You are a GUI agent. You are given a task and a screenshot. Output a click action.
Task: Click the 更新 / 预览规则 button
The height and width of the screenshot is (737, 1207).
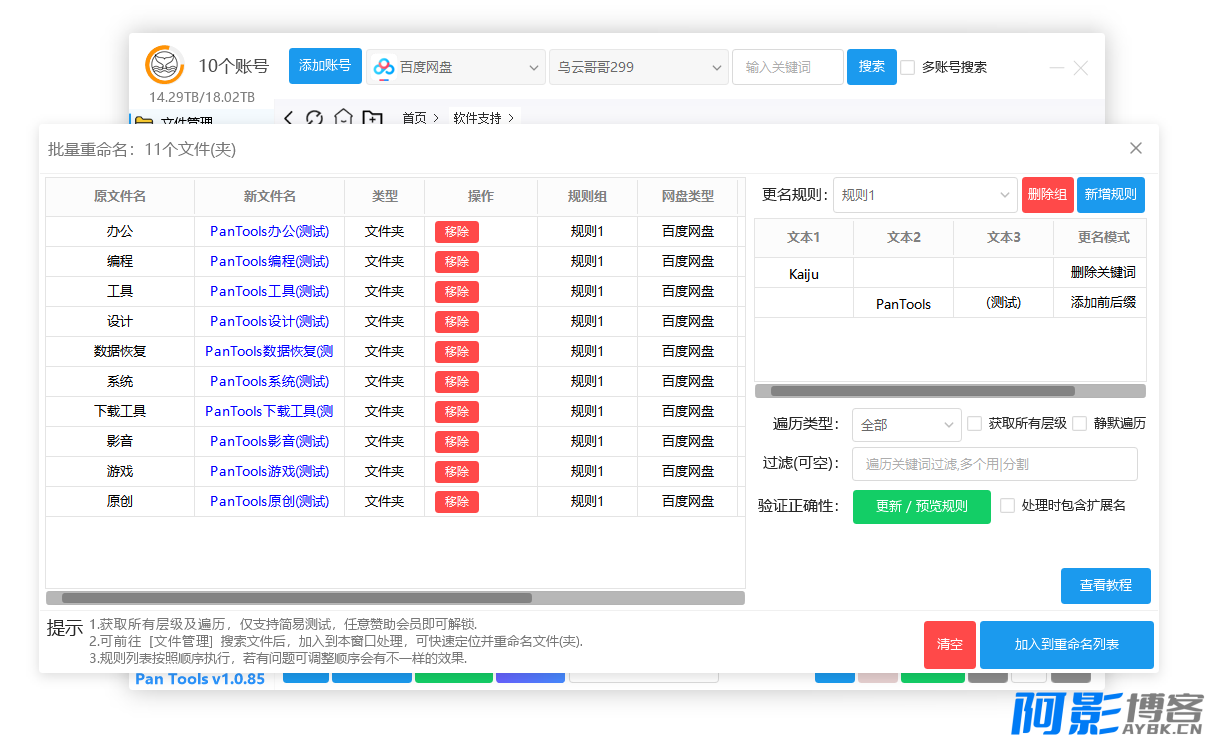[x=921, y=506]
